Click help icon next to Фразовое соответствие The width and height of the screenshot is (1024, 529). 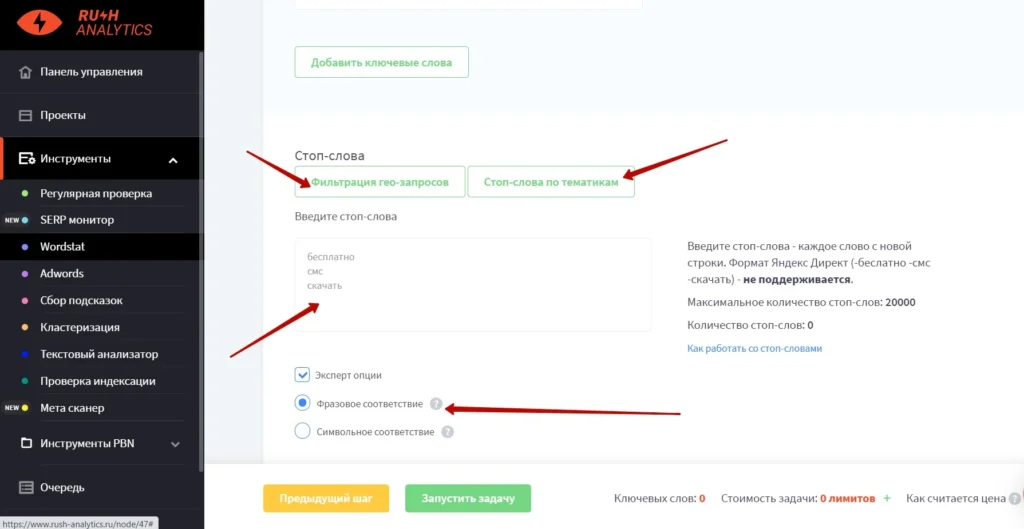click(436, 404)
